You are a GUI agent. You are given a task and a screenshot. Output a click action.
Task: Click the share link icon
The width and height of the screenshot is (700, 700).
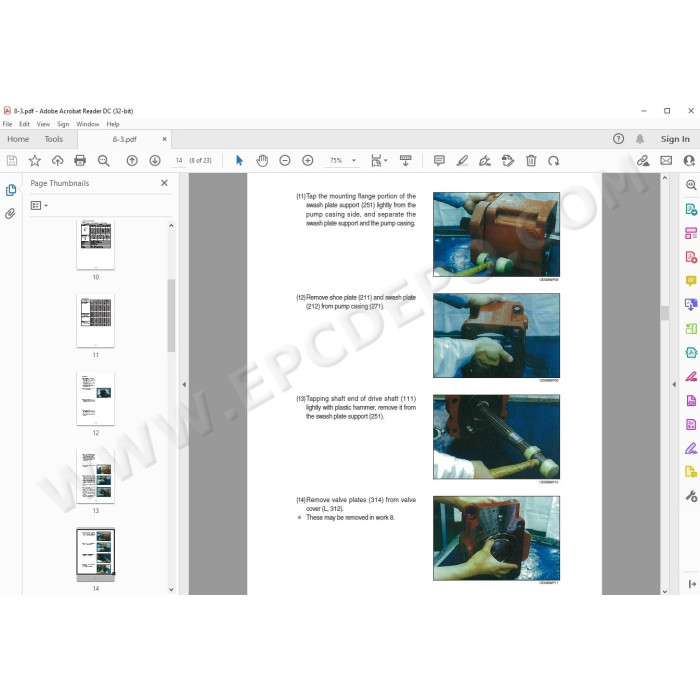(643, 161)
